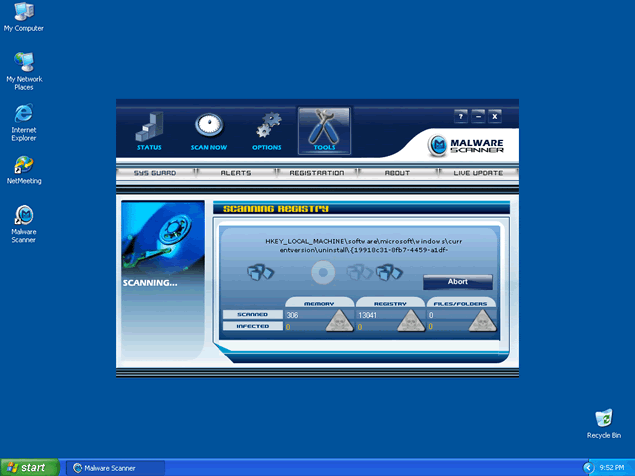
Task: Click the Malware Scanner logo
Action: (468, 146)
